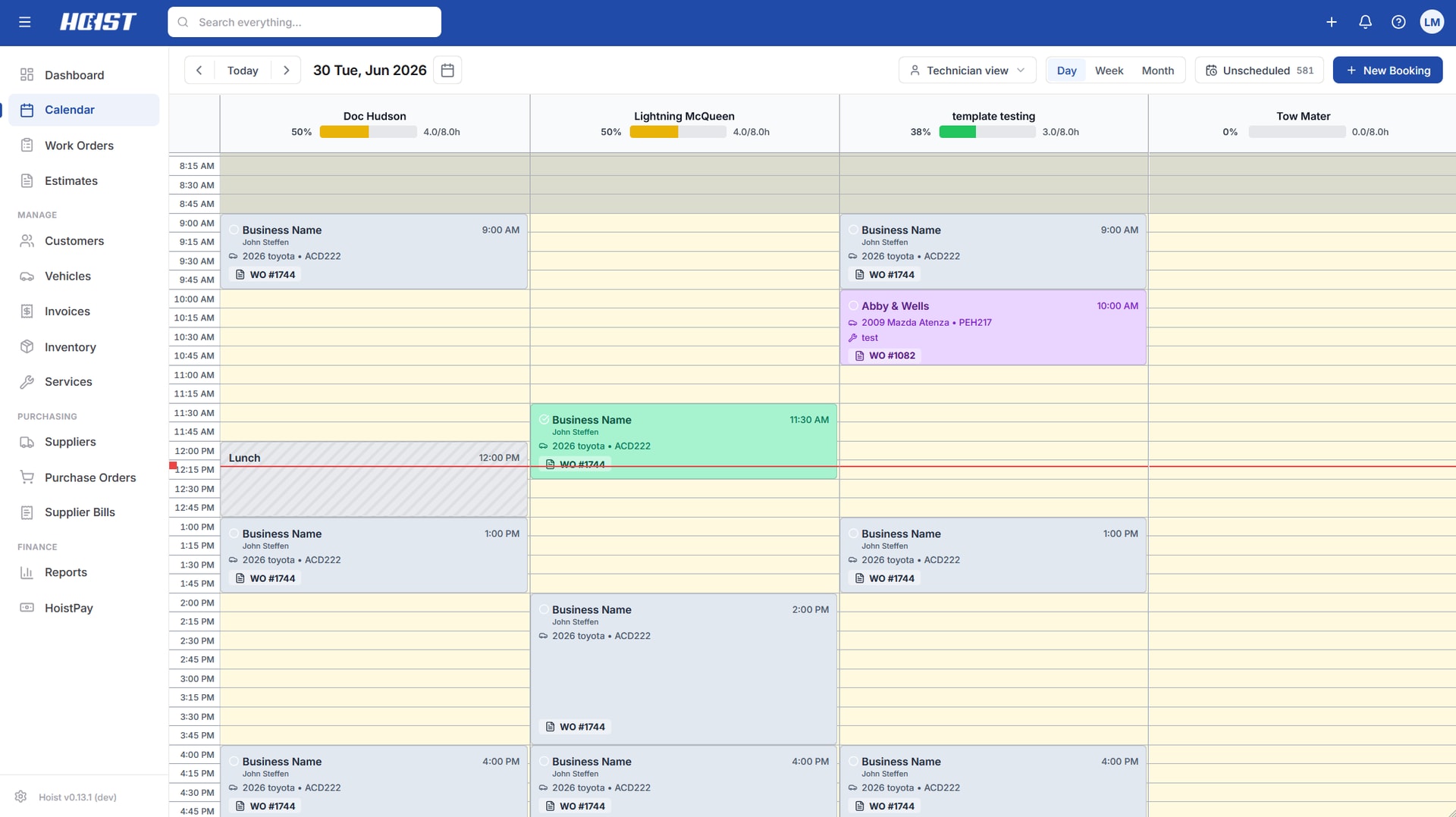Click the Lightning McQueen column header
The image size is (1456, 817).
point(684,124)
